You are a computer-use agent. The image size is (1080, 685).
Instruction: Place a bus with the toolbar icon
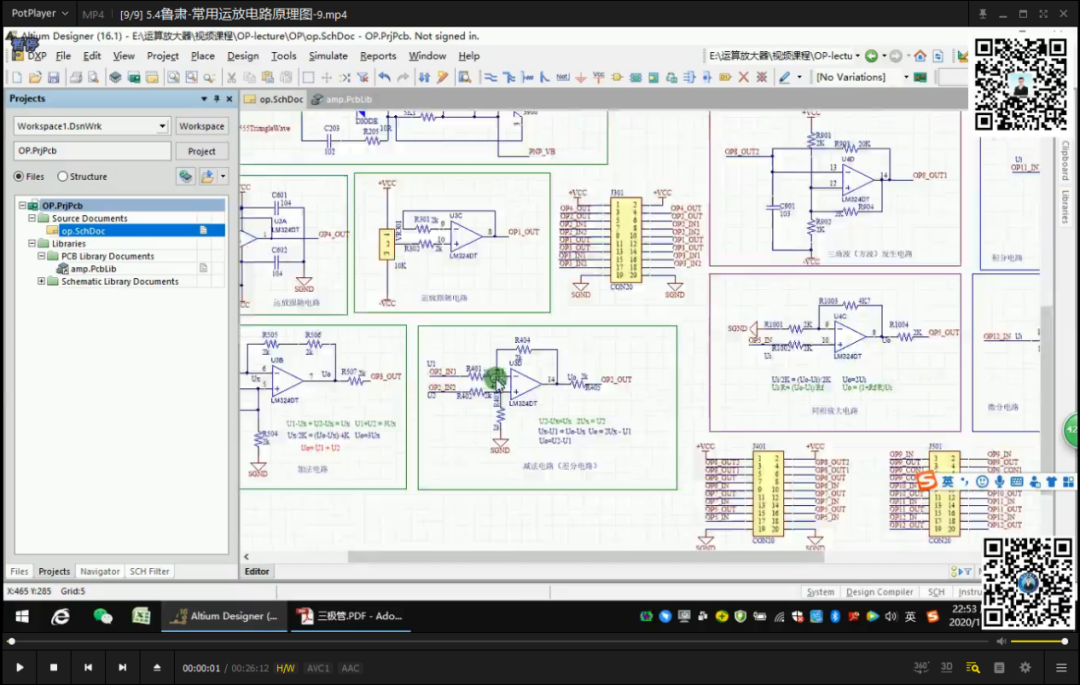click(509, 77)
